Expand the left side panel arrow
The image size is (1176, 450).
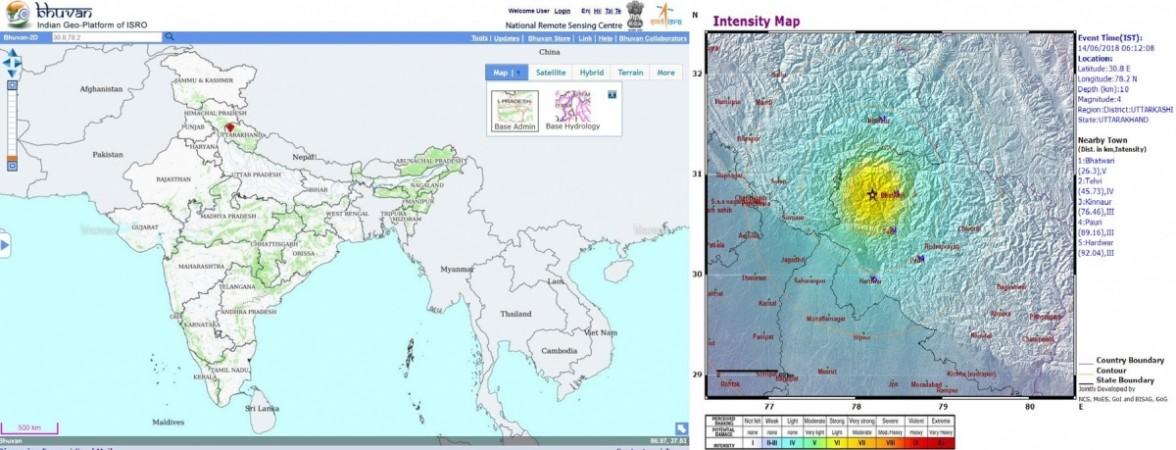[x=5, y=245]
